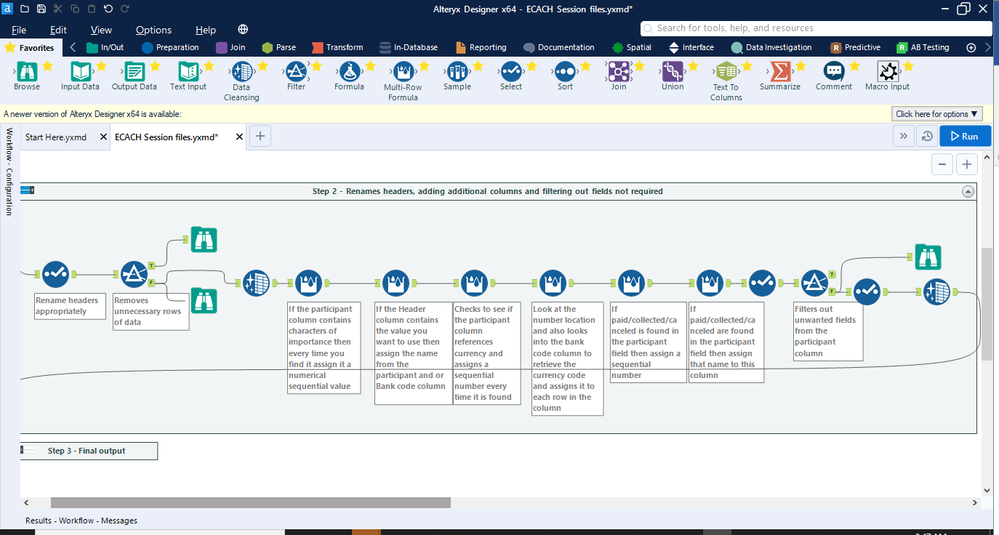The image size is (999, 535).
Task: Open the File menu
Action: (18, 30)
